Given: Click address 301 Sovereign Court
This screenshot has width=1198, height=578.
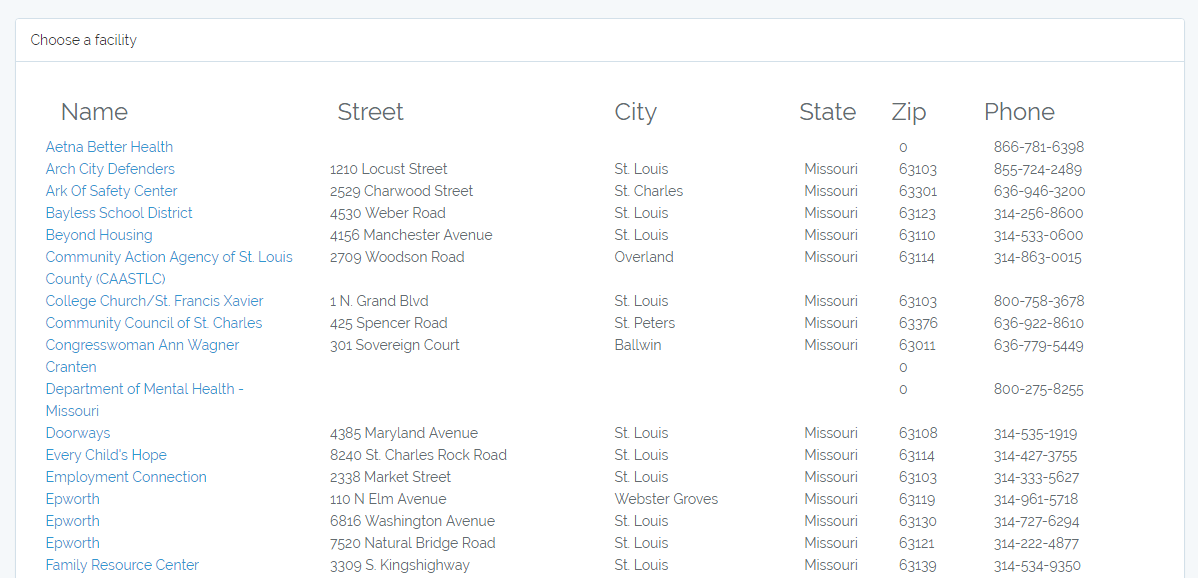Looking at the screenshot, I should tap(395, 345).
